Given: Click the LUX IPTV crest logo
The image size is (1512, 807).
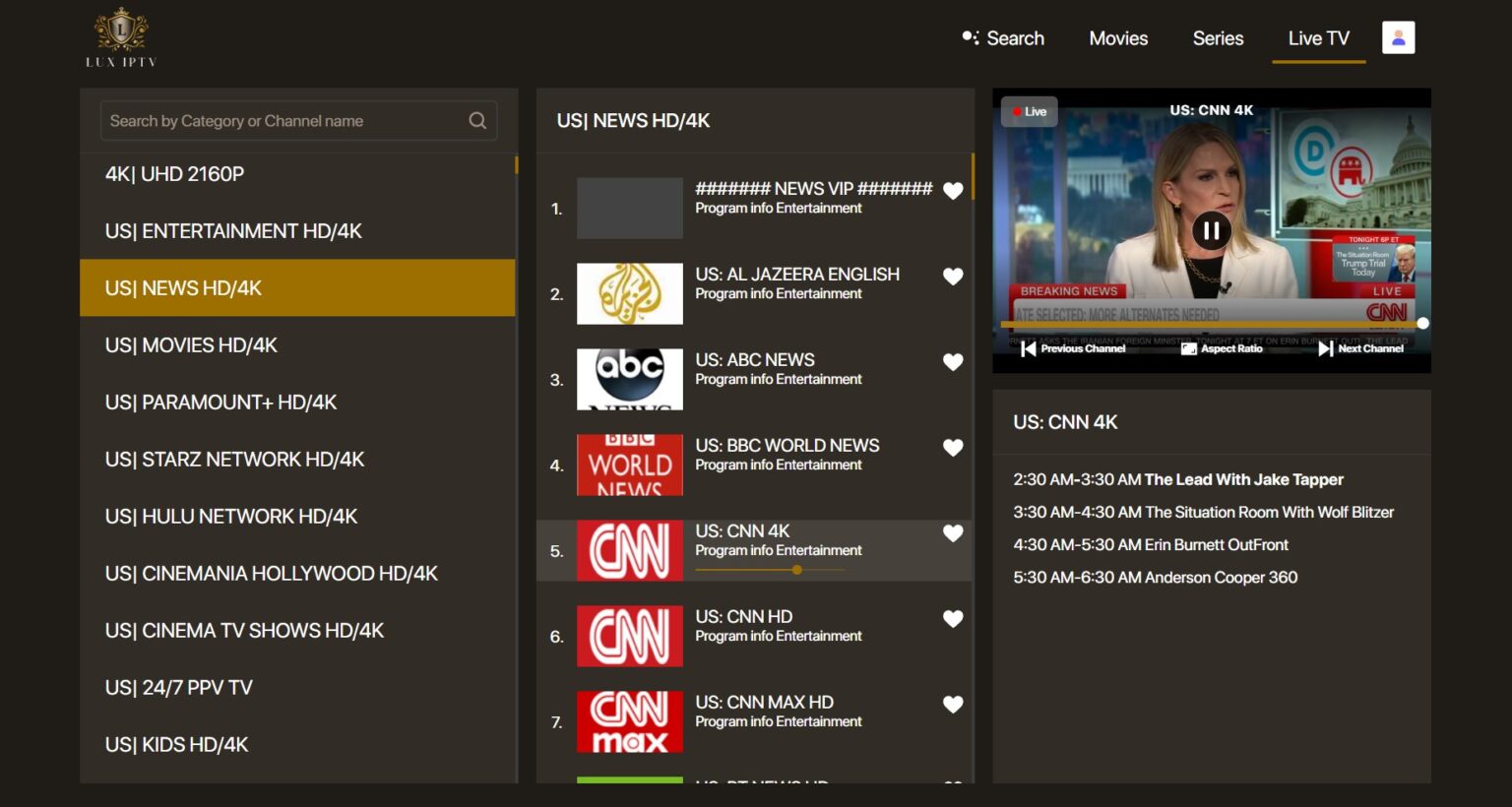Looking at the screenshot, I should pos(120,30).
